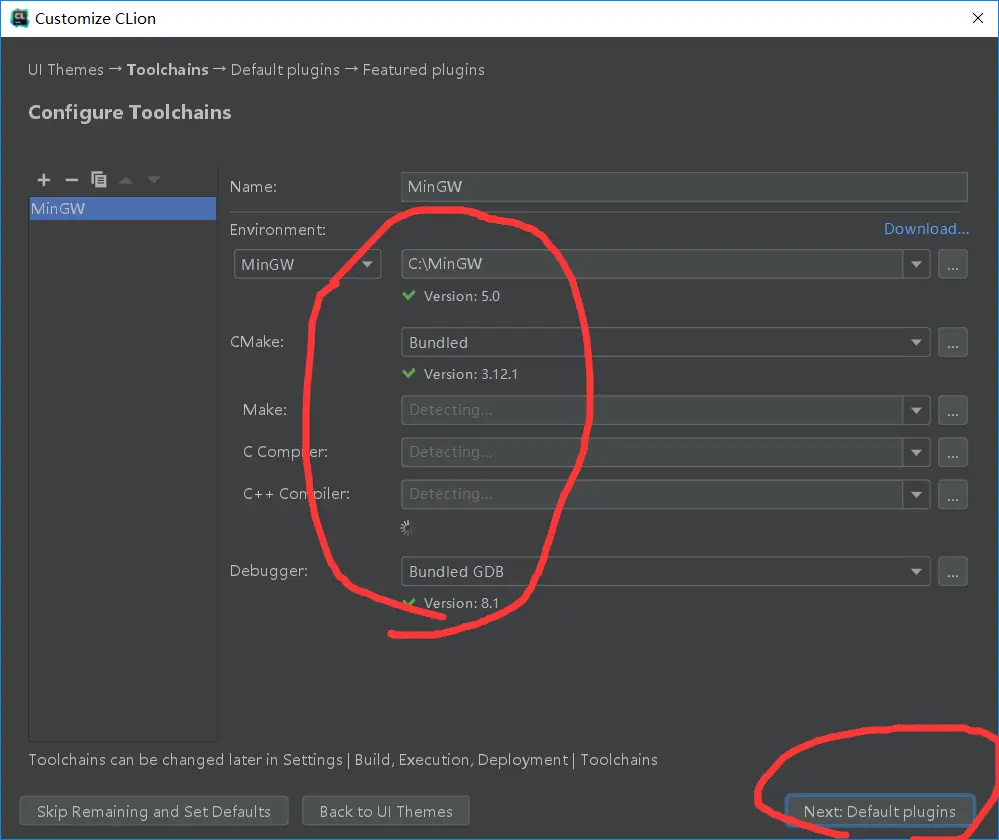
Task: Click the 'Toolchains' breadcrumb step
Action: pos(168,69)
